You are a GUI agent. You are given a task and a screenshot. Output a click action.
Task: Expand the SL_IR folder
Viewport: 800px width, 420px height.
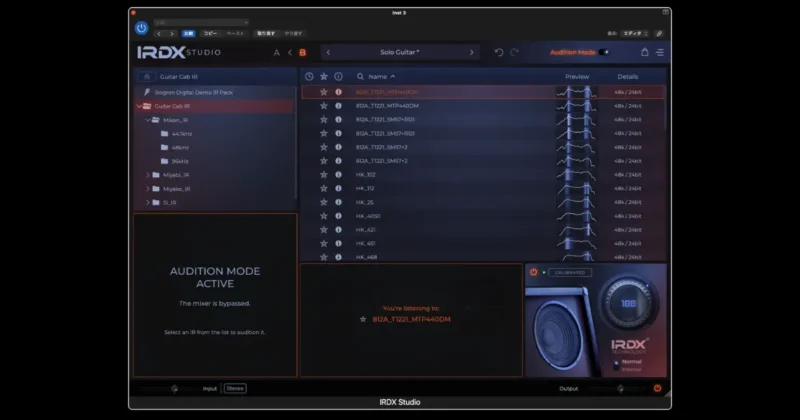tap(147, 203)
